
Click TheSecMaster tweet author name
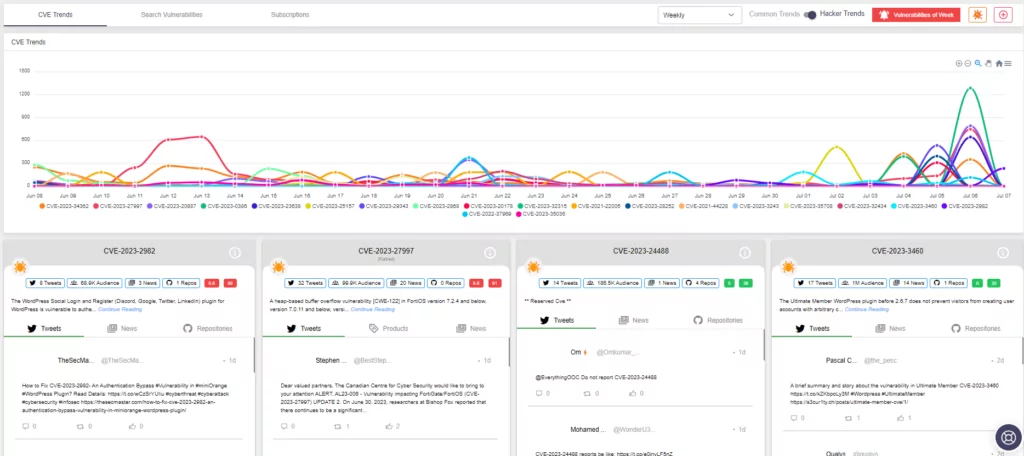click(x=75, y=361)
